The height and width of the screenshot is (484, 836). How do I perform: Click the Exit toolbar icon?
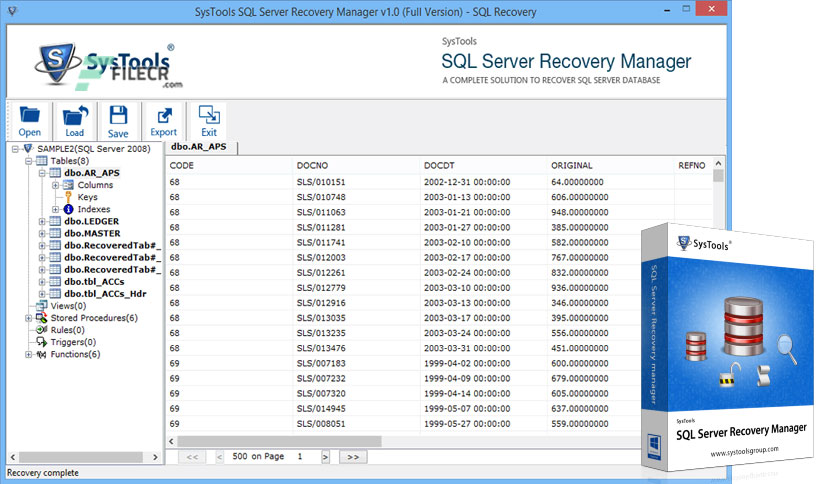tap(209, 115)
